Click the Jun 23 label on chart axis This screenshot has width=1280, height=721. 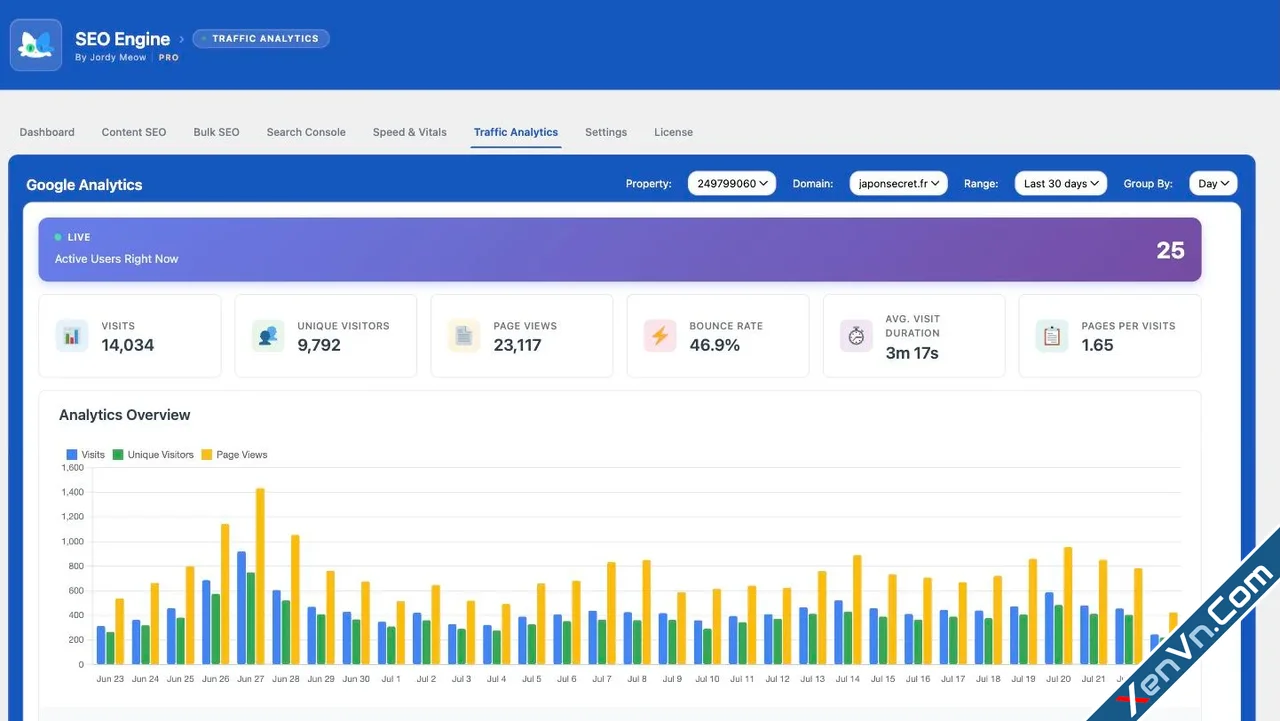[x=110, y=679]
